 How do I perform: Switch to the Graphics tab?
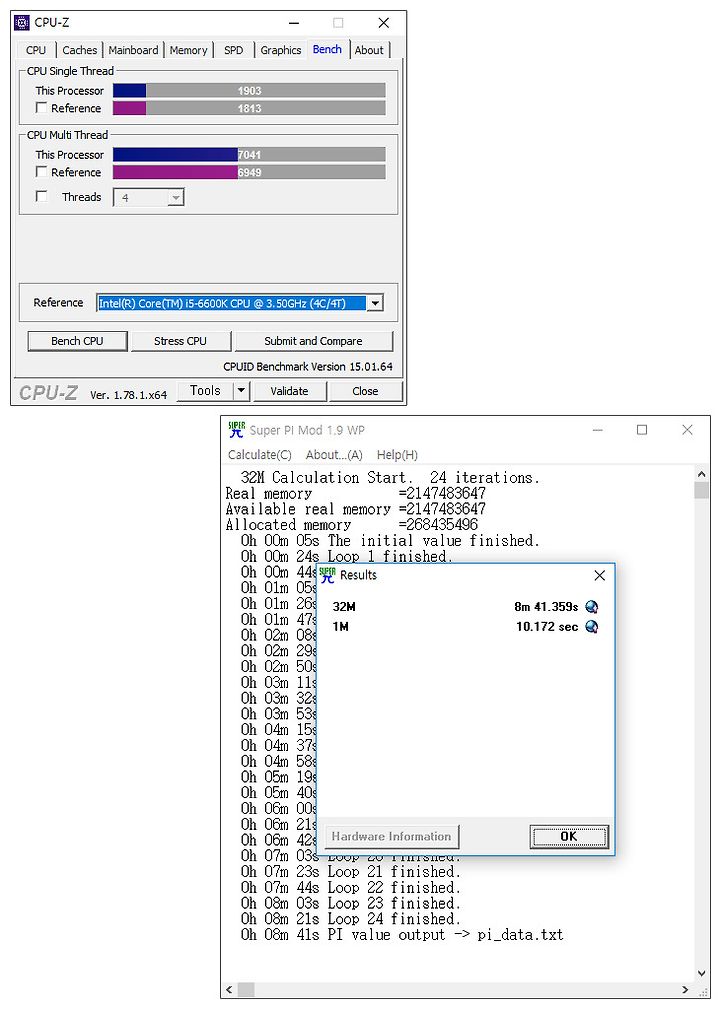(281, 50)
